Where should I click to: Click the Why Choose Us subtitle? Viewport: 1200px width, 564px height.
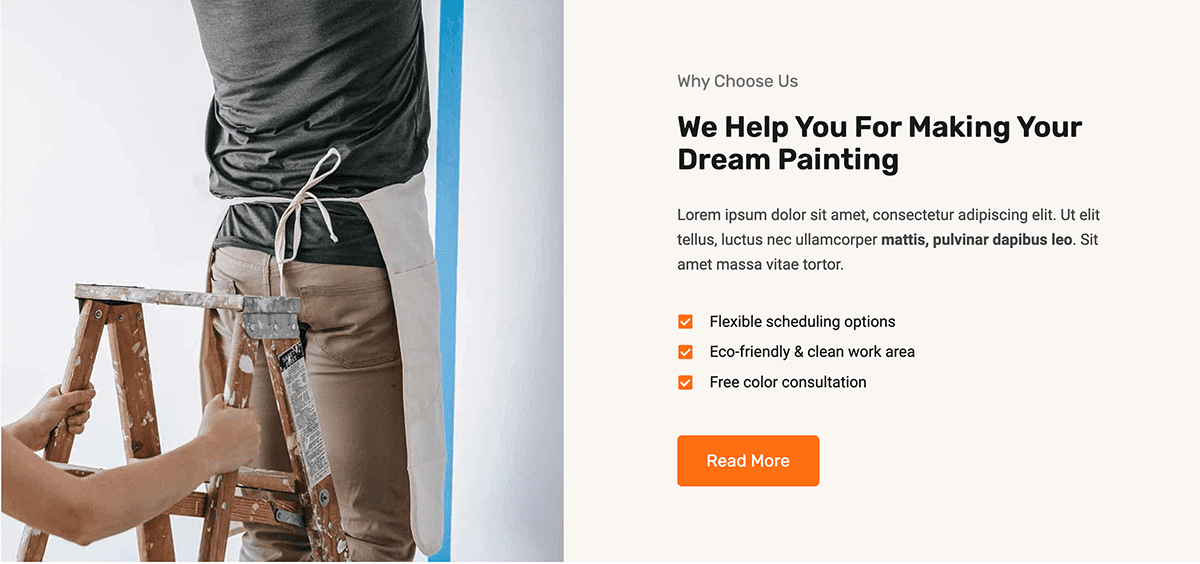point(738,81)
